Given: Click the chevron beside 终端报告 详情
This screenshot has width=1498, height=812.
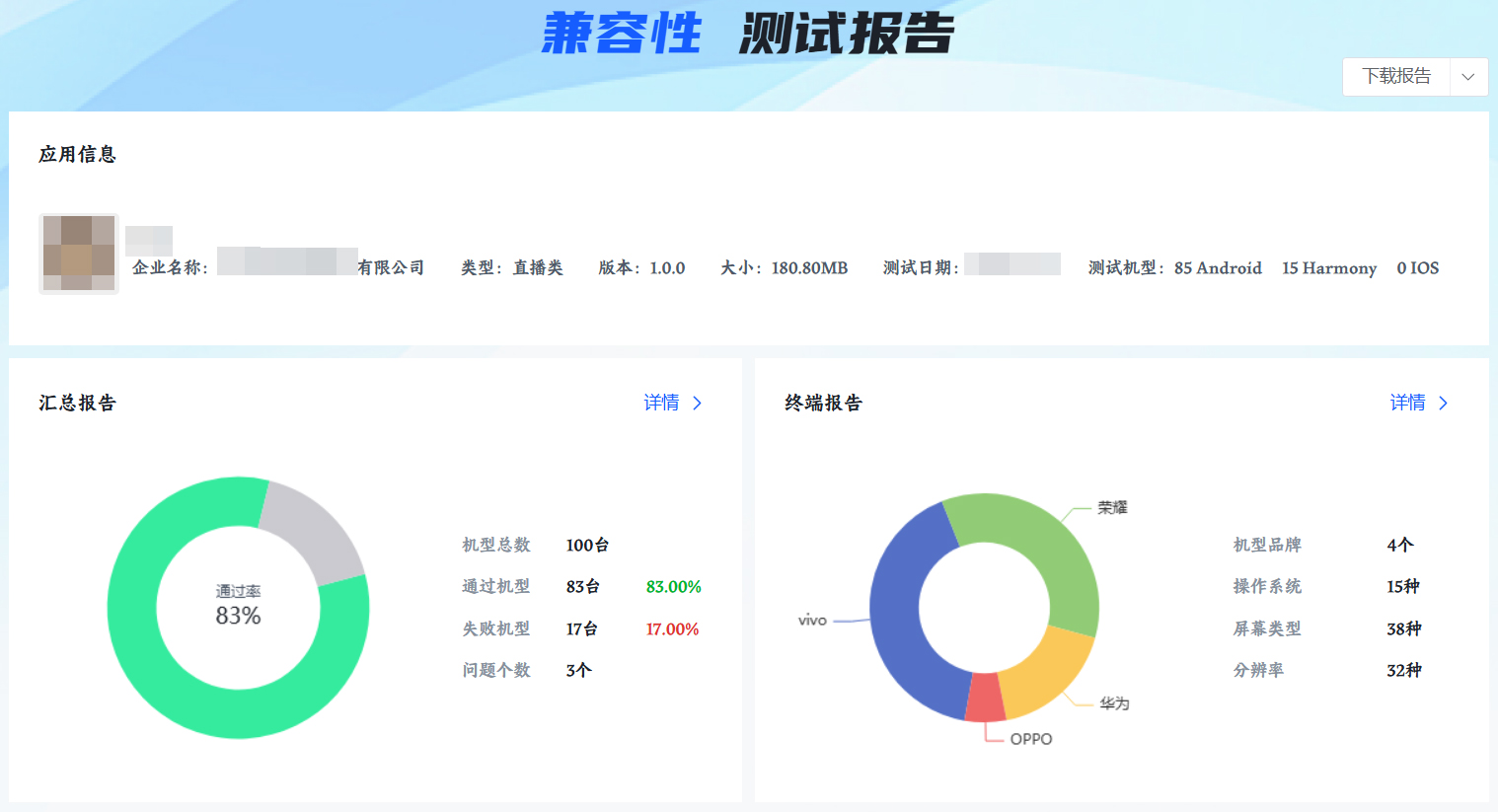Looking at the screenshot, I should point(1443,403).
